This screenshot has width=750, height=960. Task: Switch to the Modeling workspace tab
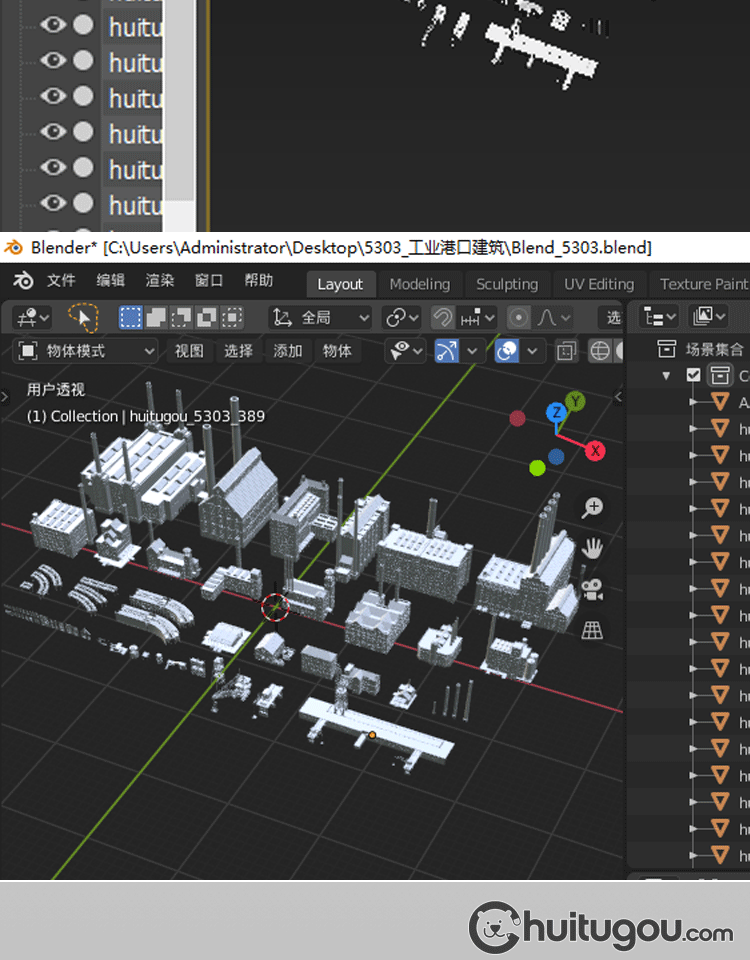419,284
